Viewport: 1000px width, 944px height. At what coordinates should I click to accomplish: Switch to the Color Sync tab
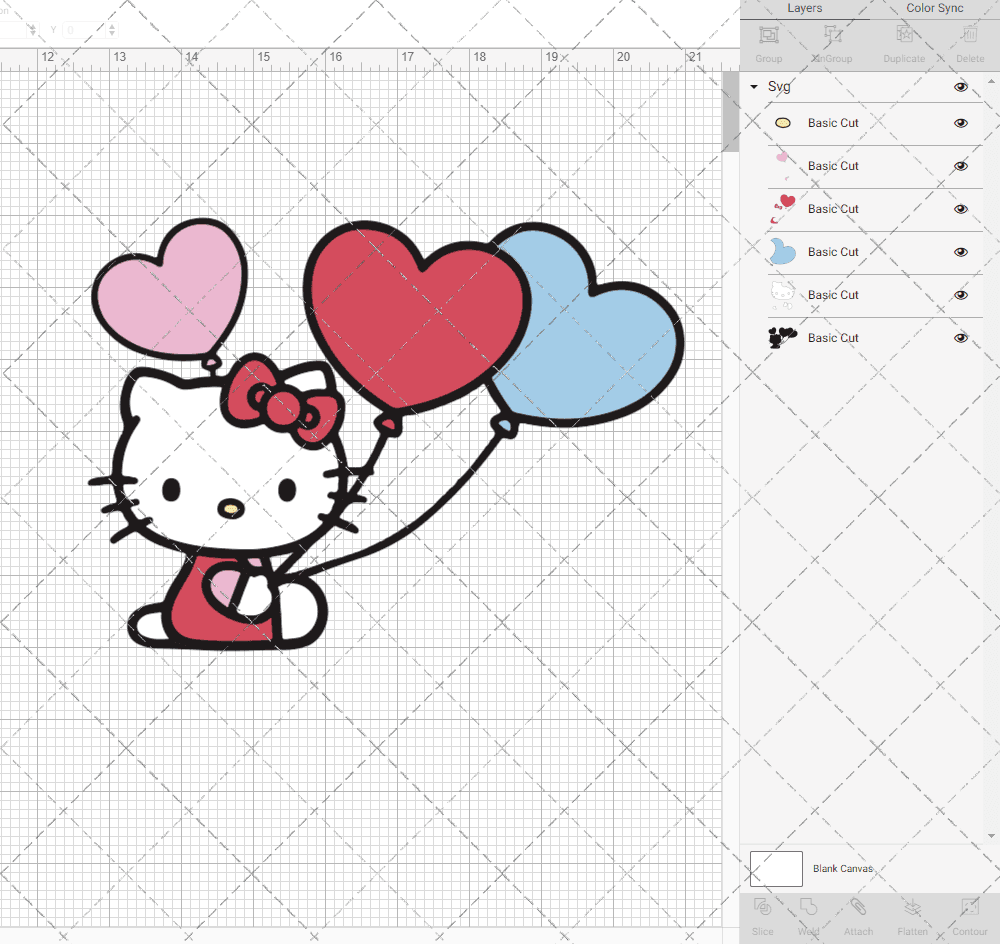click(934, 8)
